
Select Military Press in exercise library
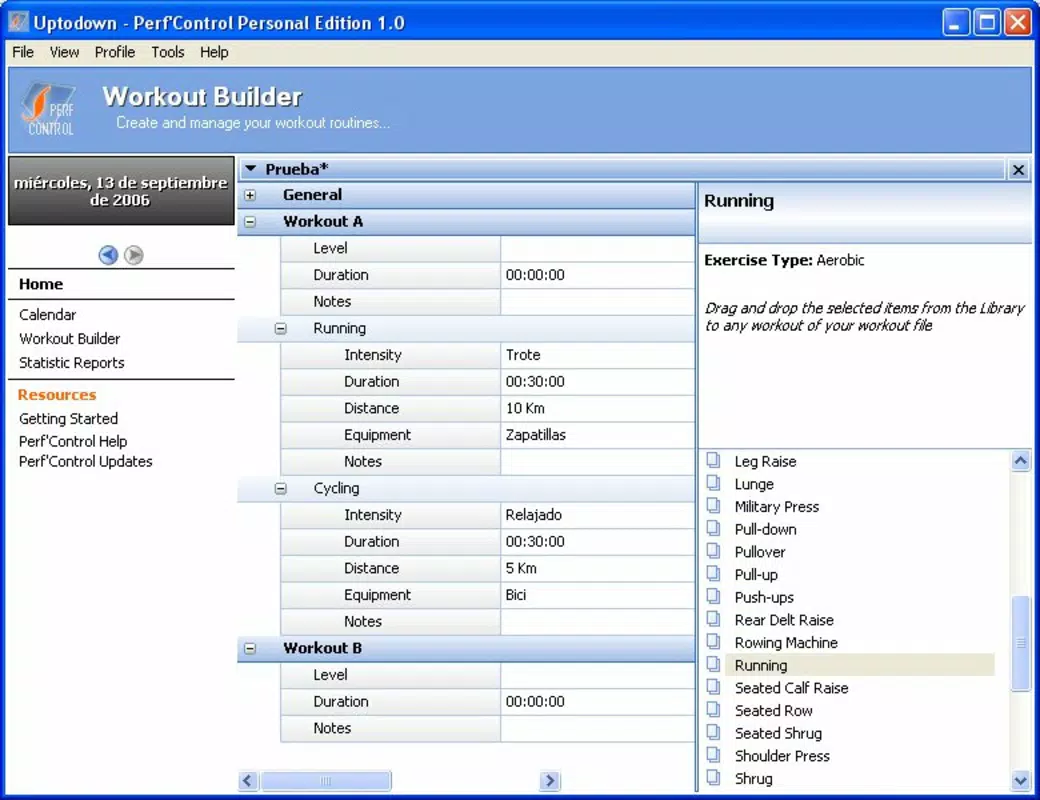pyautogui.click(x=777, y=506)
